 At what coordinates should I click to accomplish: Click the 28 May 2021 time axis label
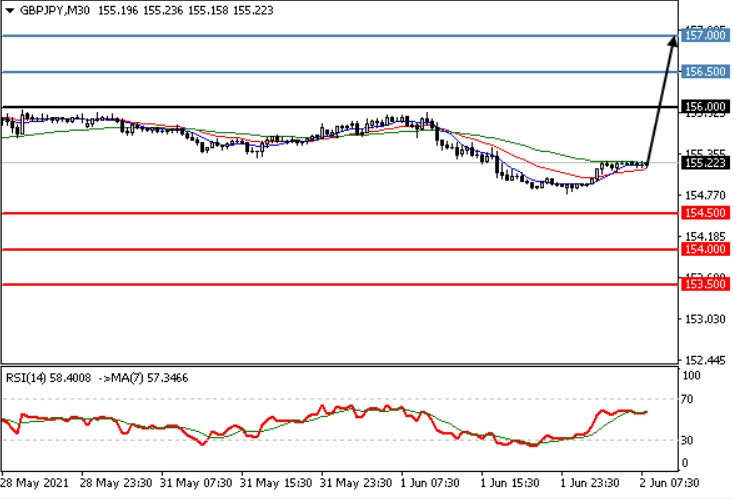35,483
